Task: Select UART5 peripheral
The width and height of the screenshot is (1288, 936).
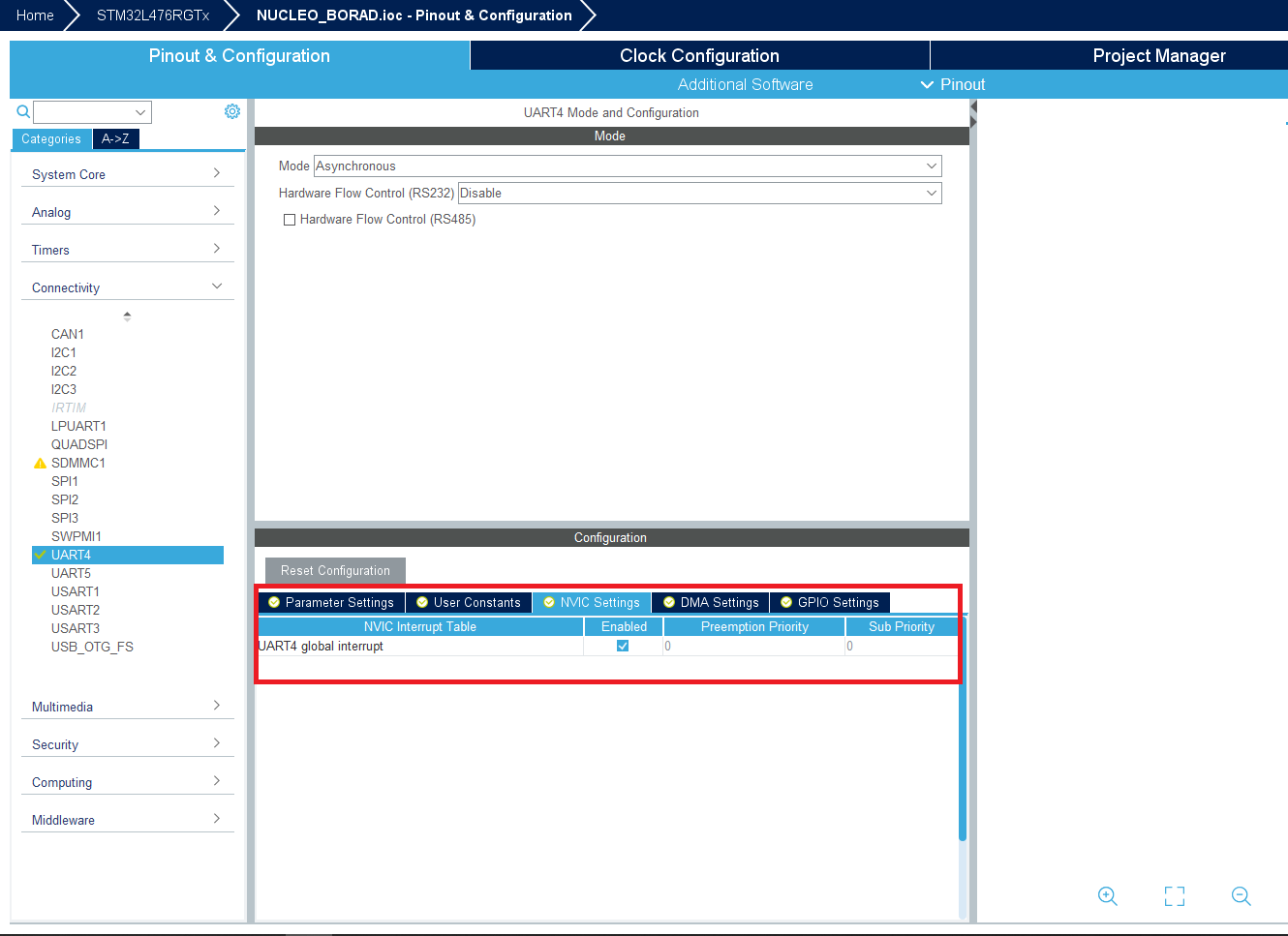Action: pyautogui.click(x=71, y=573)
